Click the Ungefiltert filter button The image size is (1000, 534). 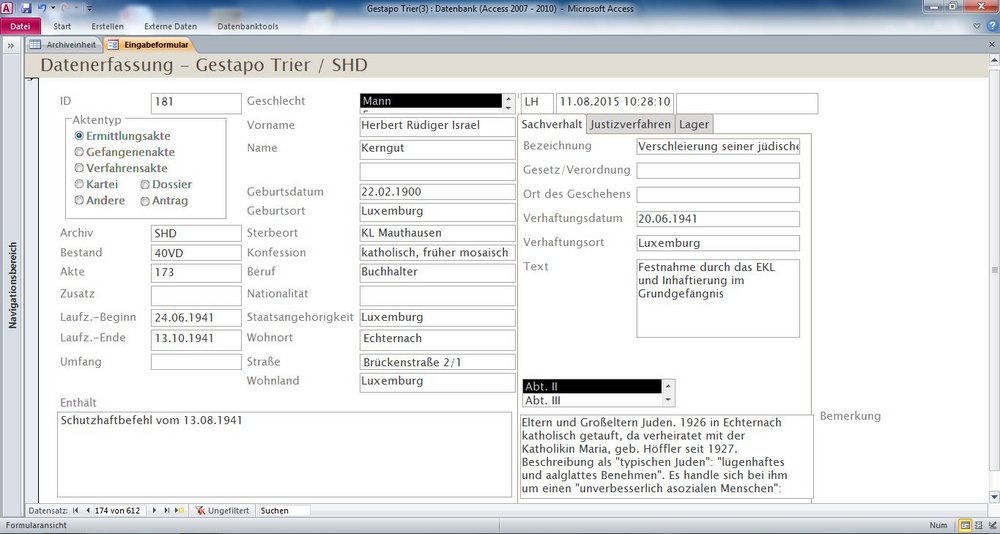(223, 511)
